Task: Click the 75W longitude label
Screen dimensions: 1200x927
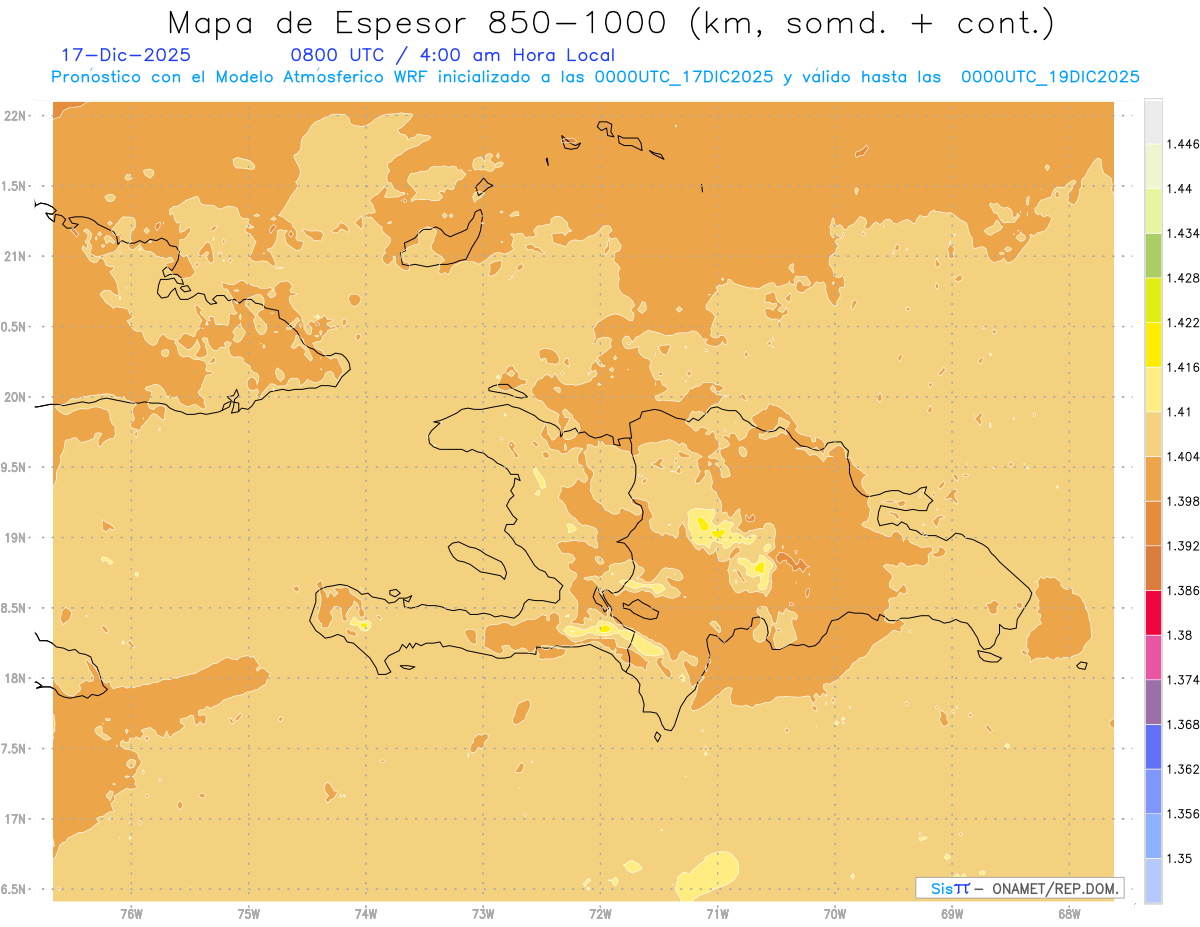Action: tap(249, 913)
